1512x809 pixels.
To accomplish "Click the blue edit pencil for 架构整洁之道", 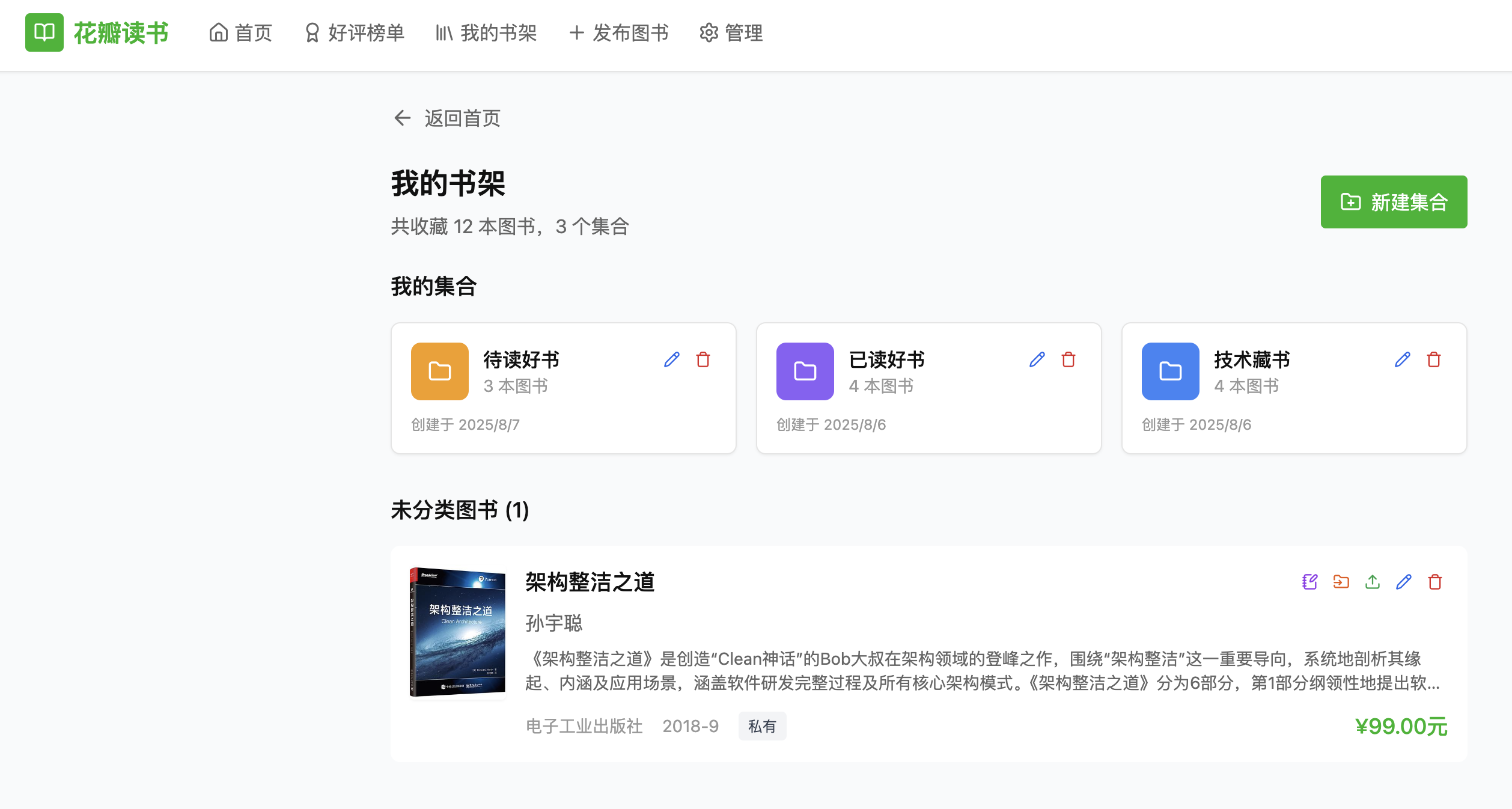I will point(1404,582).
